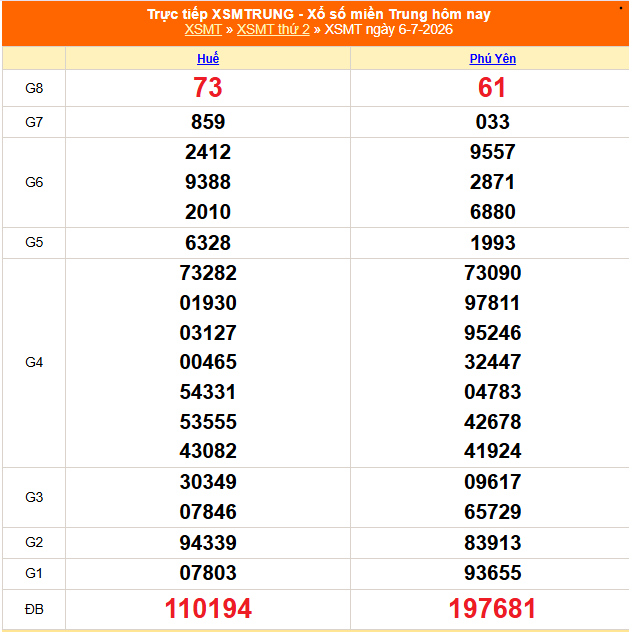Click Huế G6 number 2010
Screen dimensions: 629x632
(x=208, y=212)
